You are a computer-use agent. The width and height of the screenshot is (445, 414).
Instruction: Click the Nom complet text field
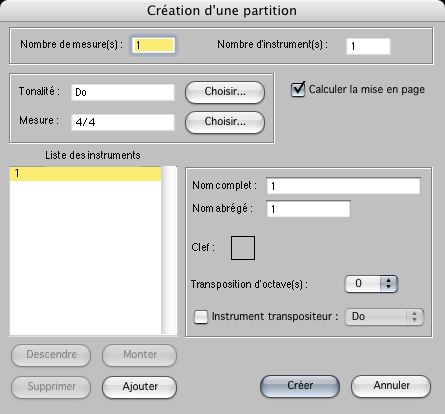point(343,186)
